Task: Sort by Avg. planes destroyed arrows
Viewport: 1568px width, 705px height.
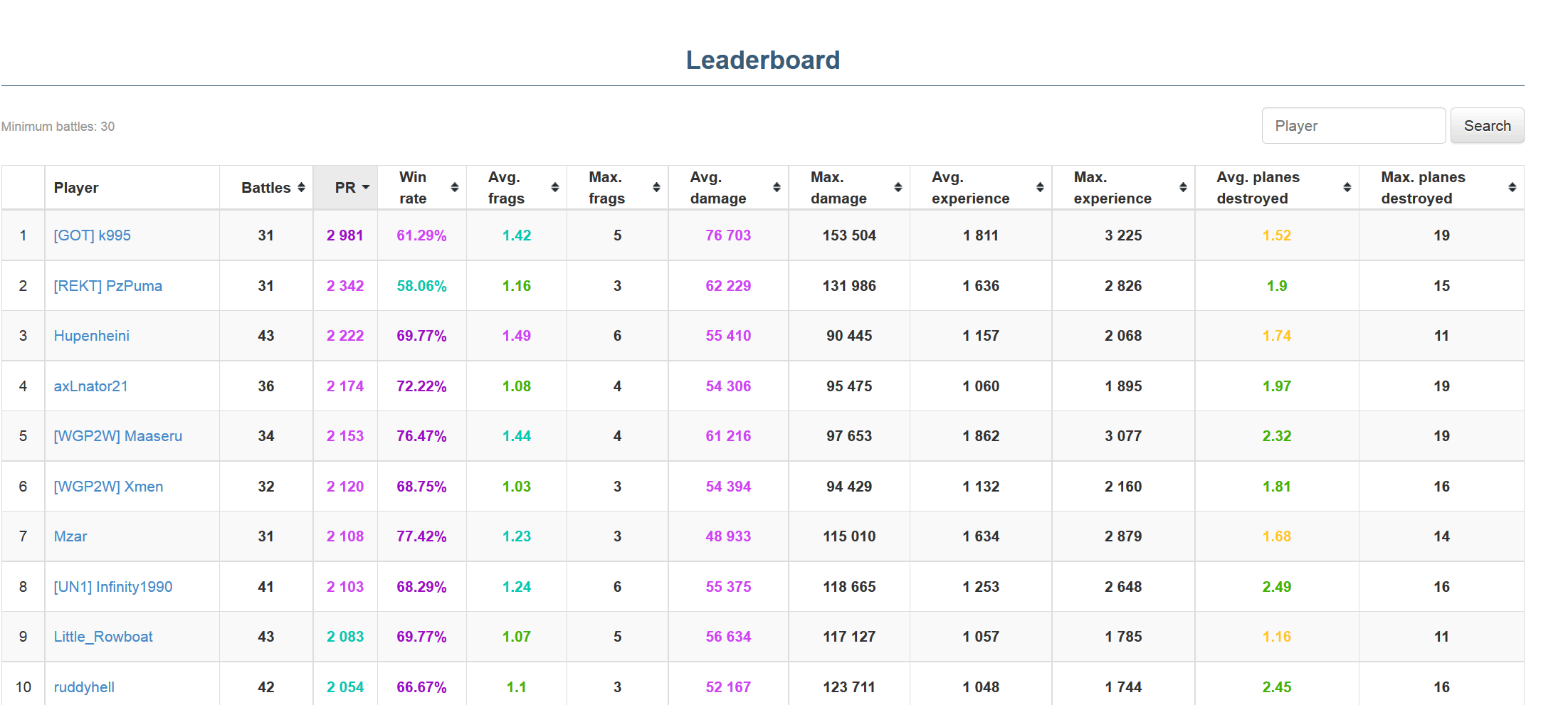Action: [x=1347, y=188]
